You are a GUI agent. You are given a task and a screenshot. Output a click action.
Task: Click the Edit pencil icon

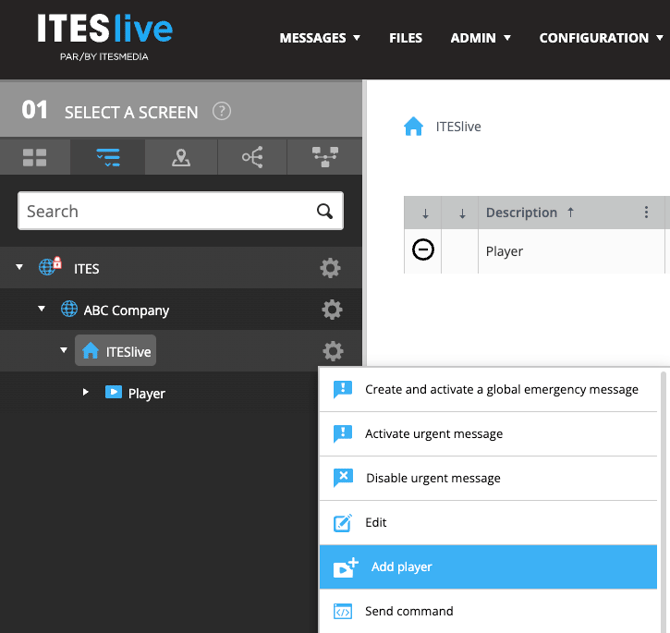point(343,523)
